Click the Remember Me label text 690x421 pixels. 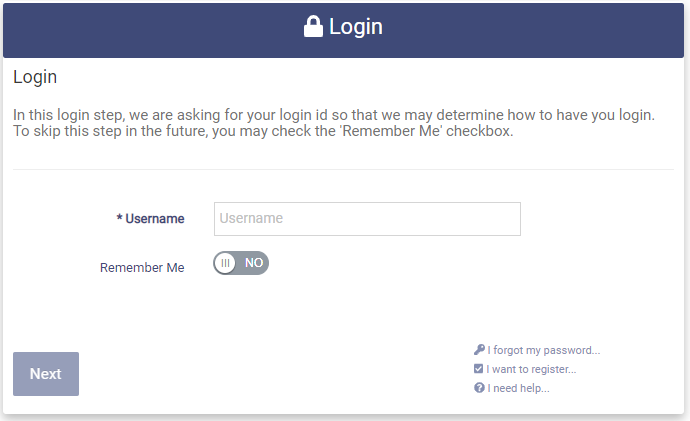[142, 268]
